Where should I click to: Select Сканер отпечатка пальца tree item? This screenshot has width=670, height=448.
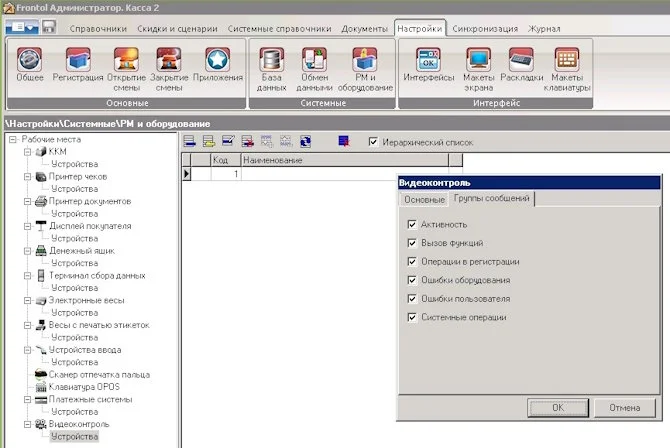point(91,373)
